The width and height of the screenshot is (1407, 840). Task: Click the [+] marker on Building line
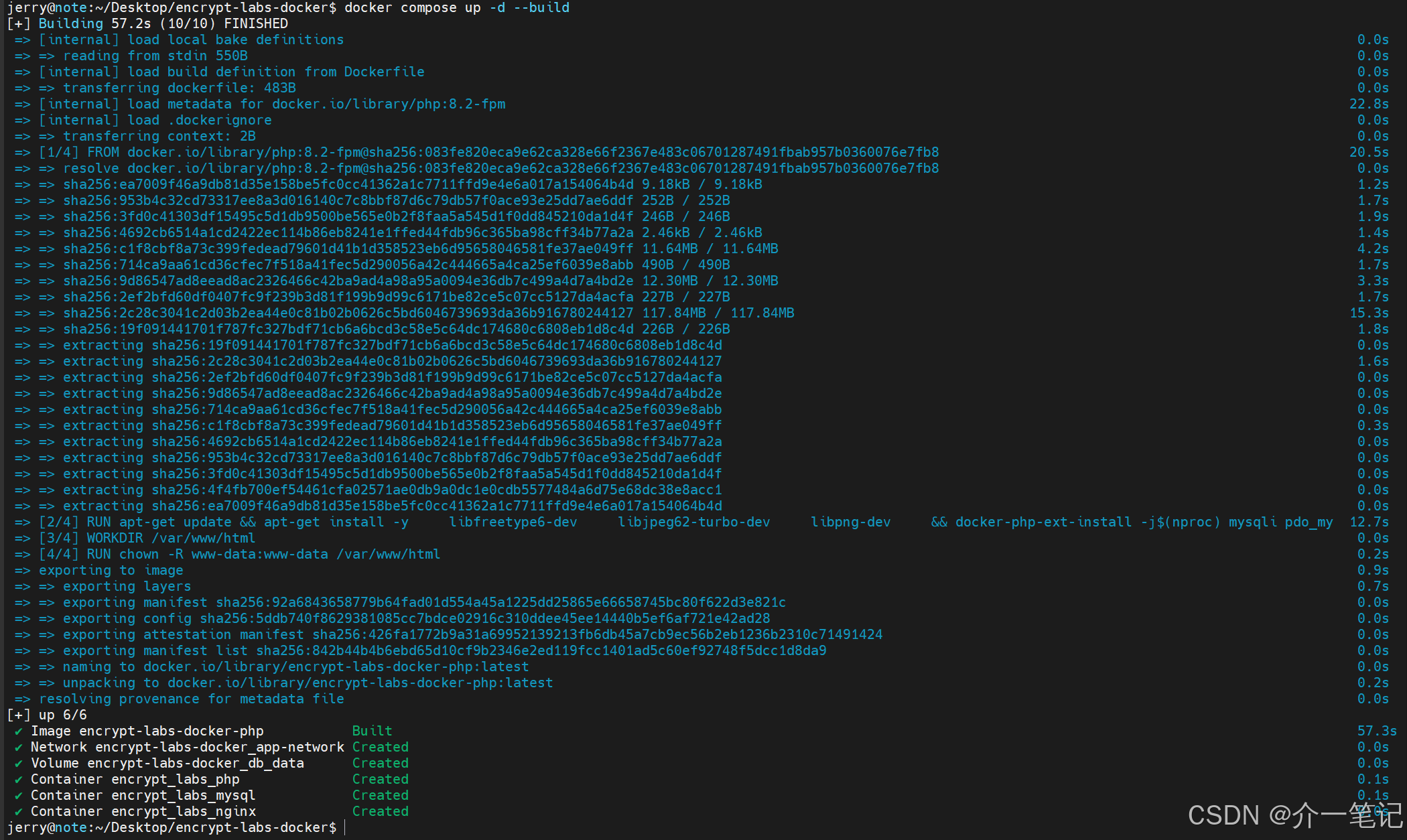[x=18, y=23]
